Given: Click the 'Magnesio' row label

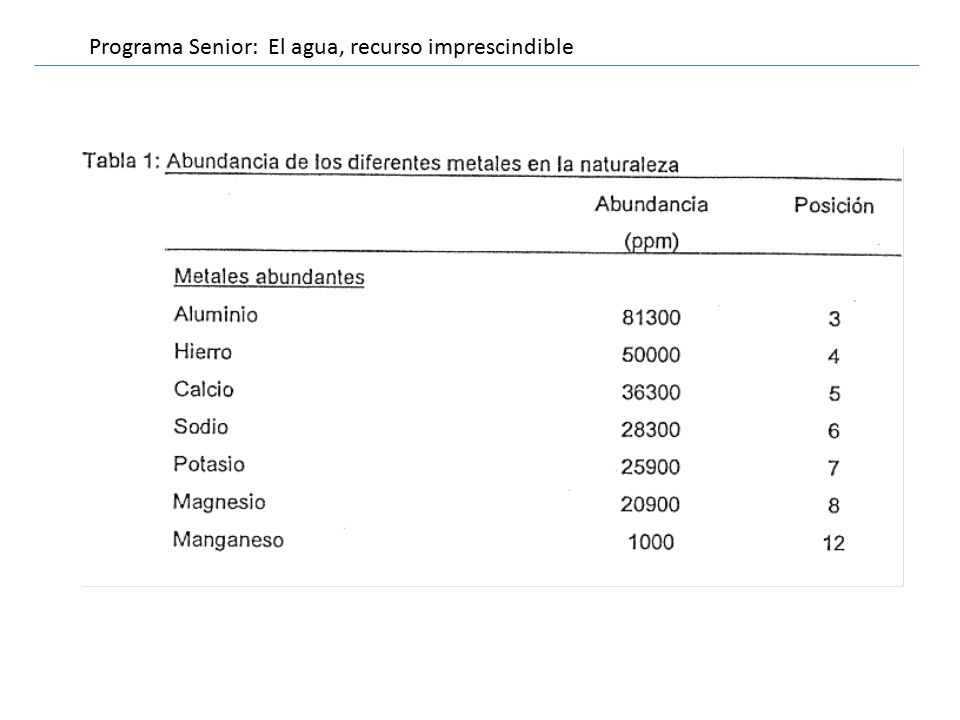Looking at the screenshot, I should [219, 502].
